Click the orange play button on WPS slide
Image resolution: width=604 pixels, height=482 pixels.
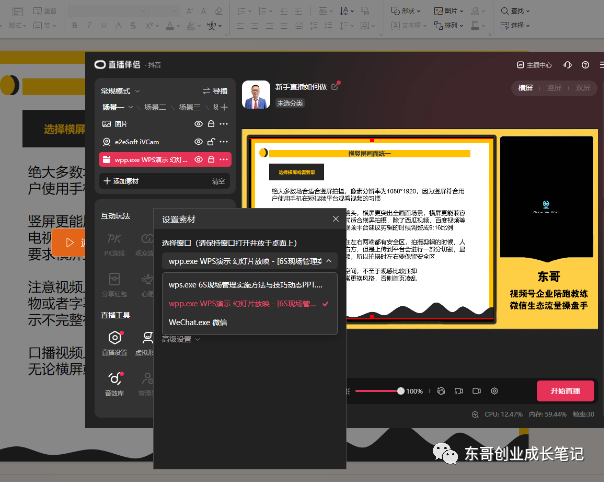tap(69, 242)
